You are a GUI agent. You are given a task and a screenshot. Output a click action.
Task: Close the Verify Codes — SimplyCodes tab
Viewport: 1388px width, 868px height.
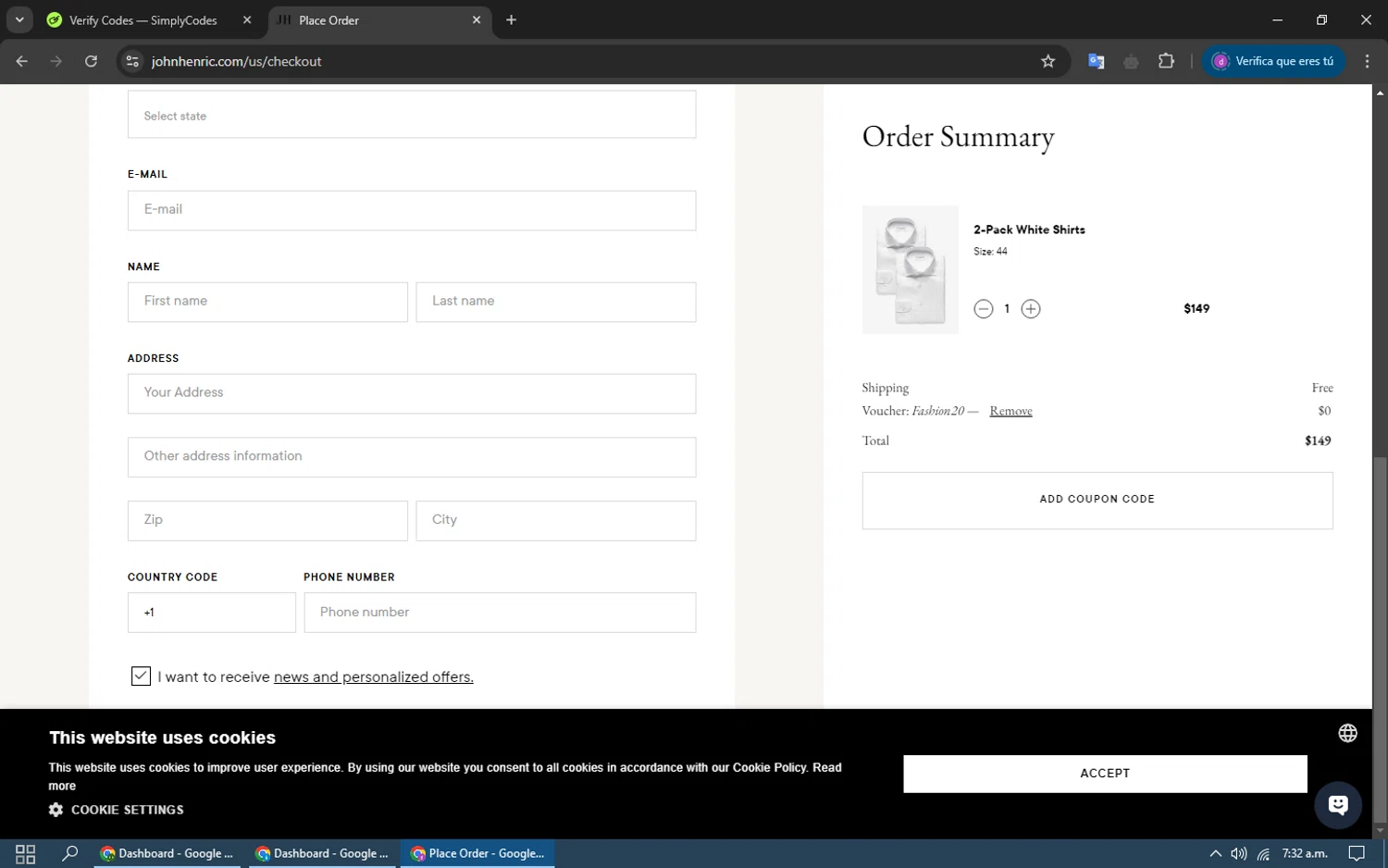pos(247,19)
